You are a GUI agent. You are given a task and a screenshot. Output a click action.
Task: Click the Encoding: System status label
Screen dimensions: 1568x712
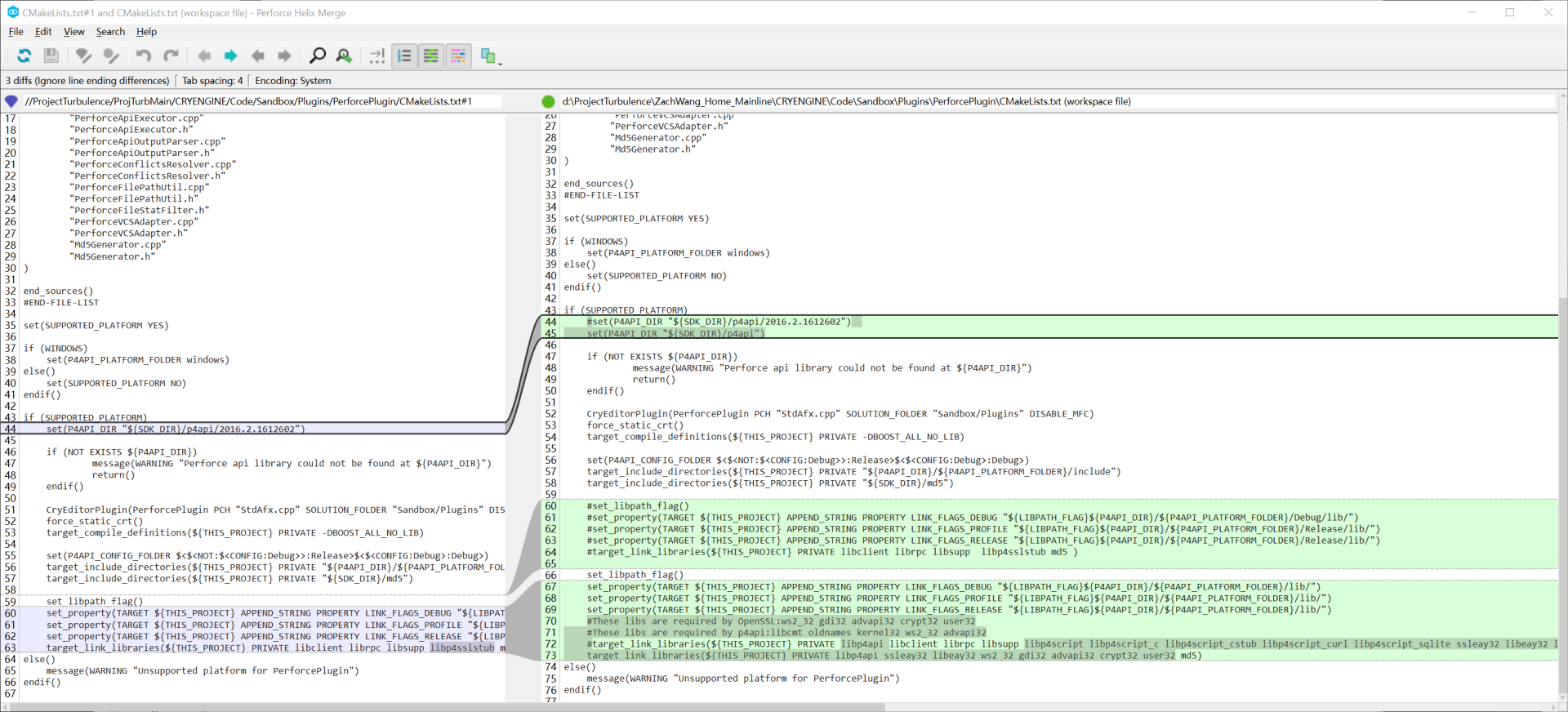coord(292,81)
